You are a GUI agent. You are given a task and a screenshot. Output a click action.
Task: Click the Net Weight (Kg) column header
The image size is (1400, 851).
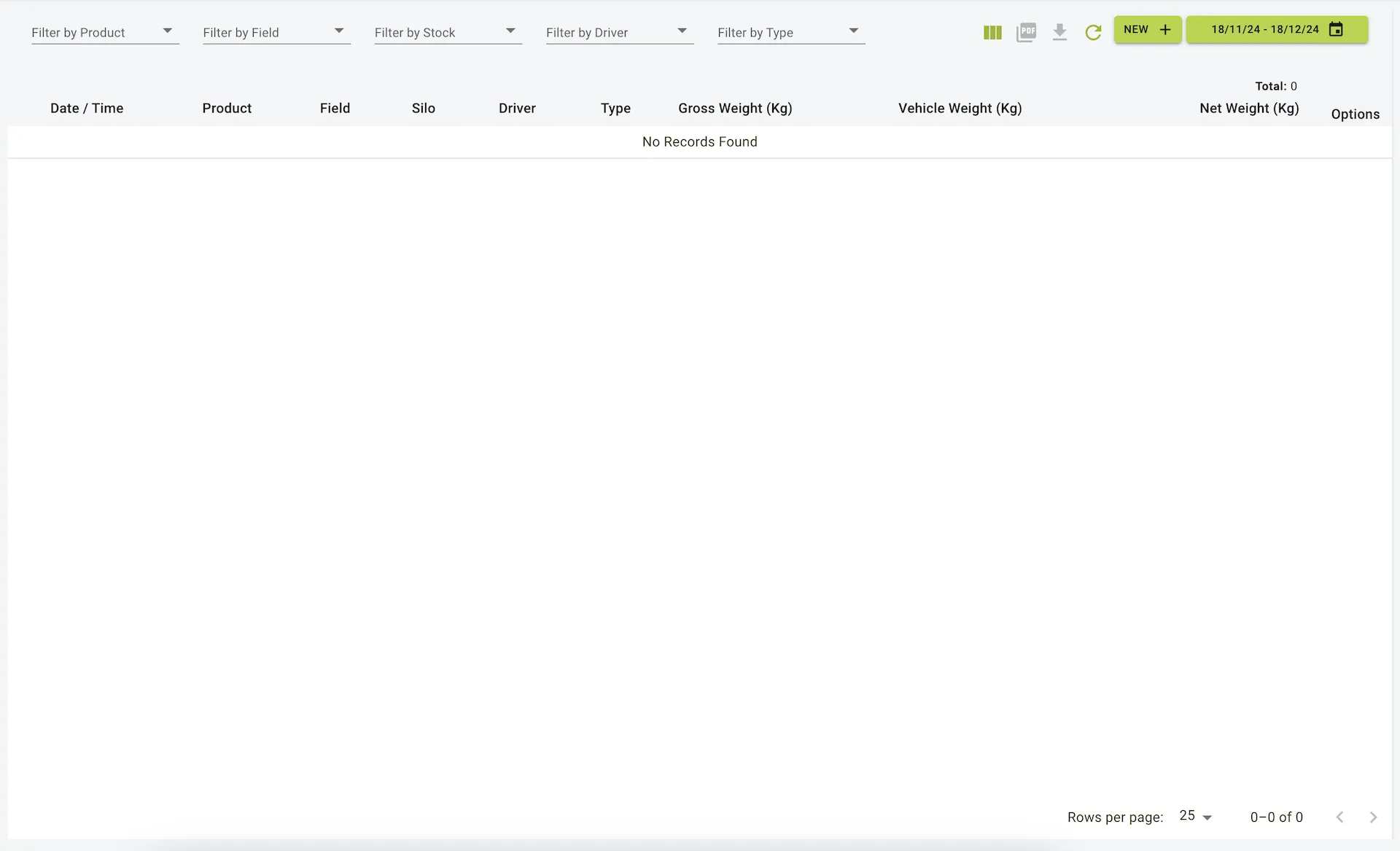(1248, 108)
